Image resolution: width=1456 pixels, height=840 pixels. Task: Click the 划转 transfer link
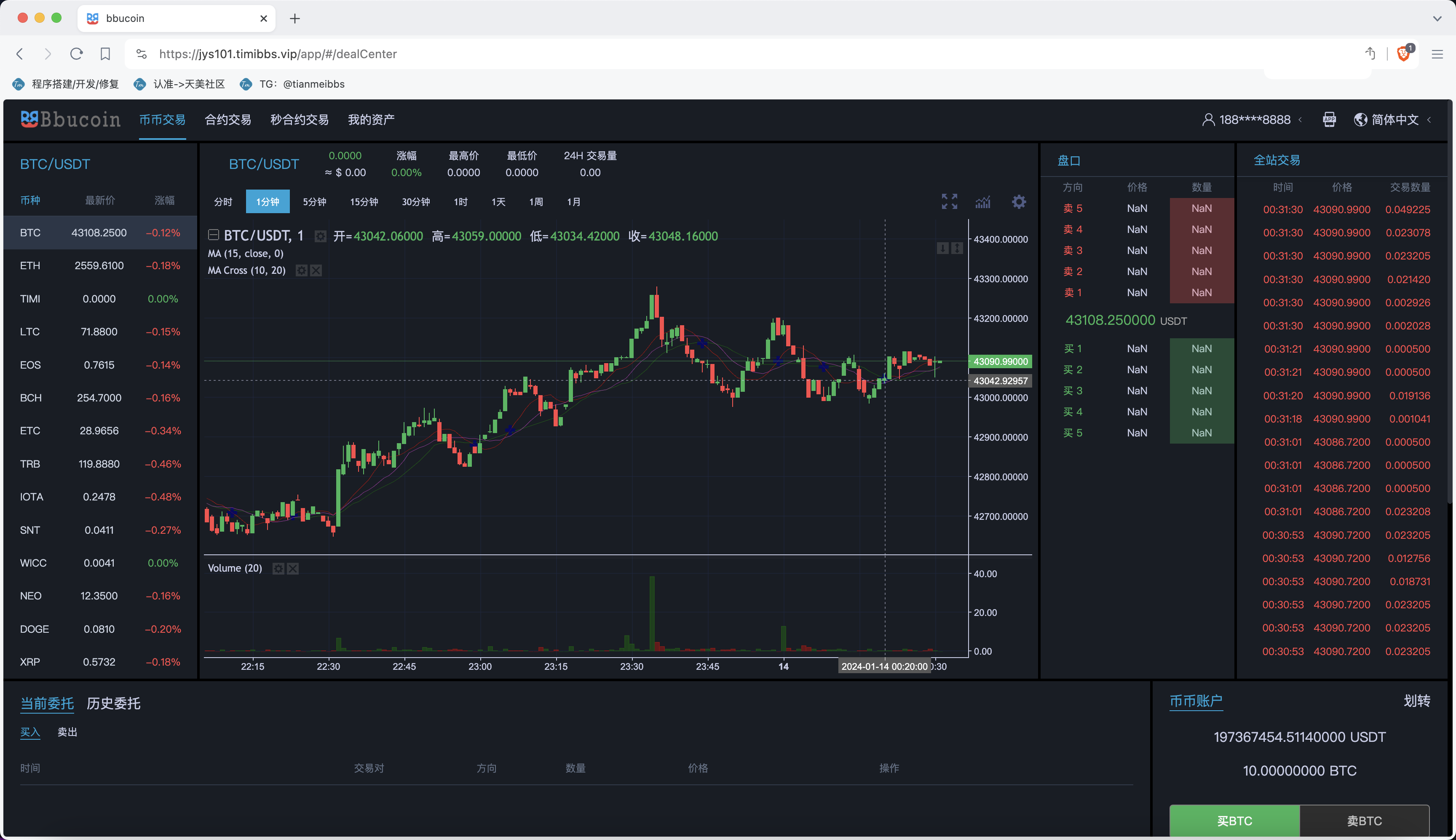[1416, 701]
